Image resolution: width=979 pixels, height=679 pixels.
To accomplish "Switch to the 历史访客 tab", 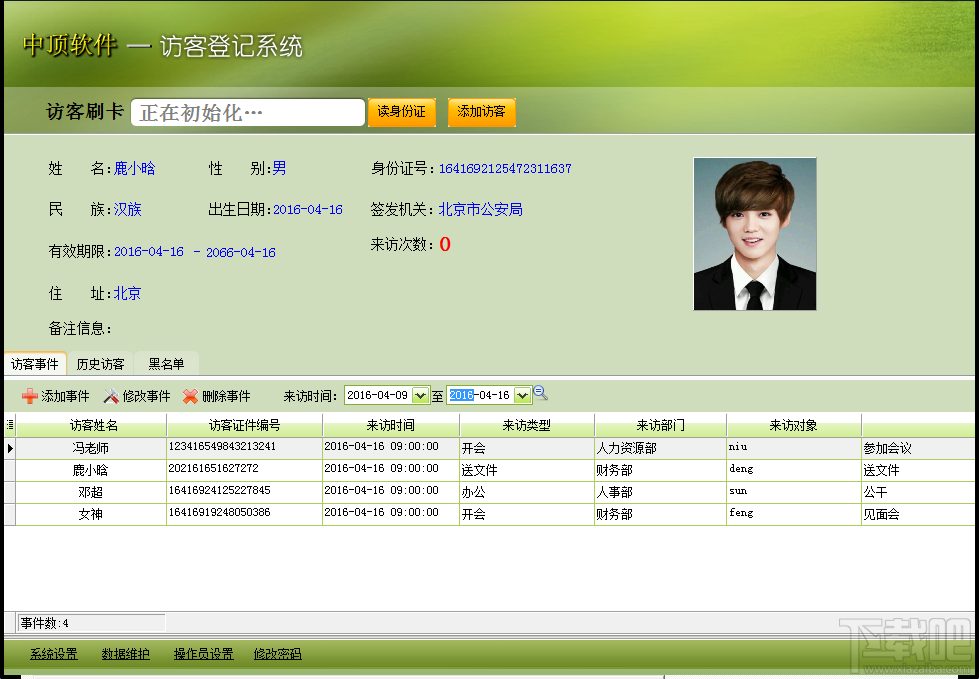I will coord(101,364).
